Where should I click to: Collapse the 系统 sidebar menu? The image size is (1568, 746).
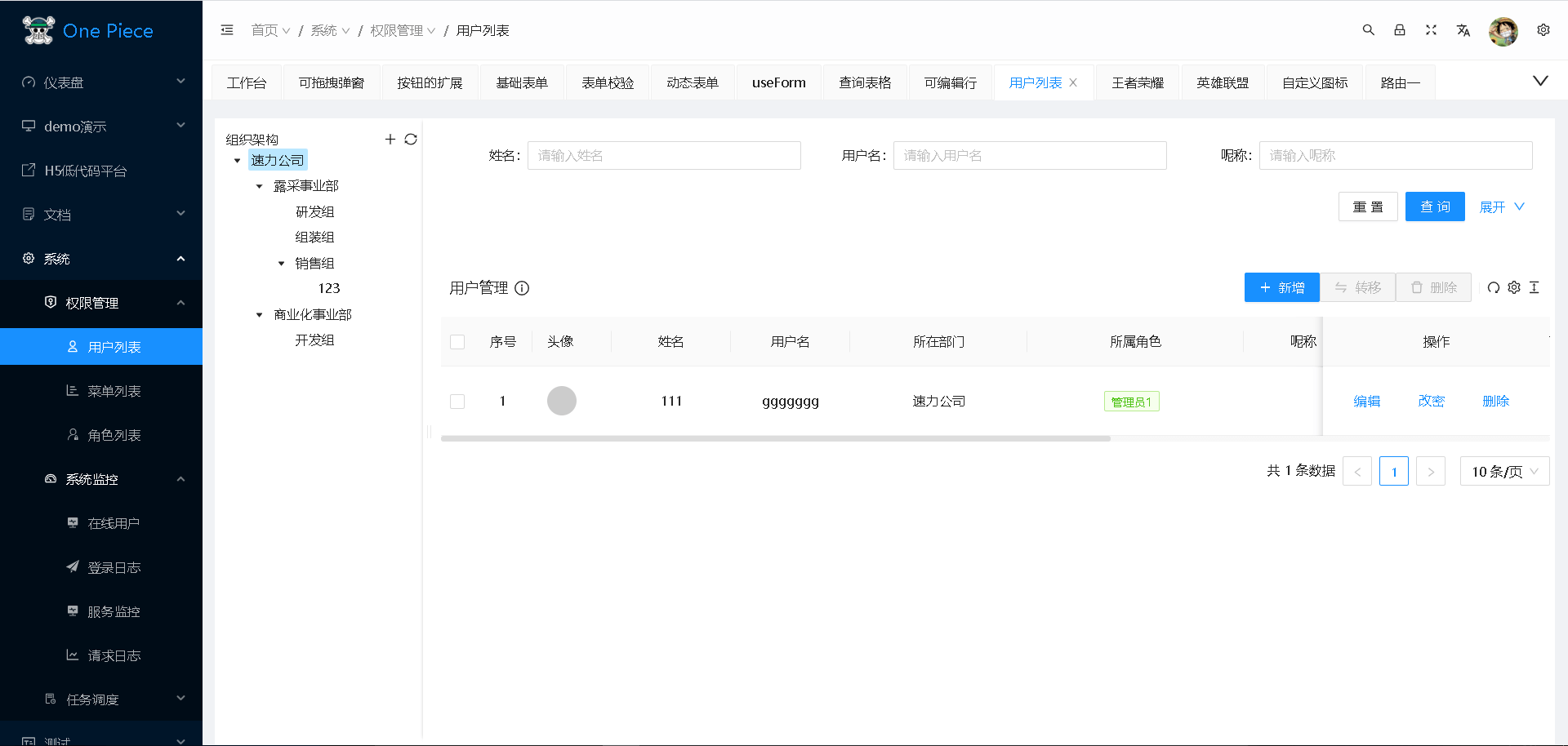tap(101, 259)
